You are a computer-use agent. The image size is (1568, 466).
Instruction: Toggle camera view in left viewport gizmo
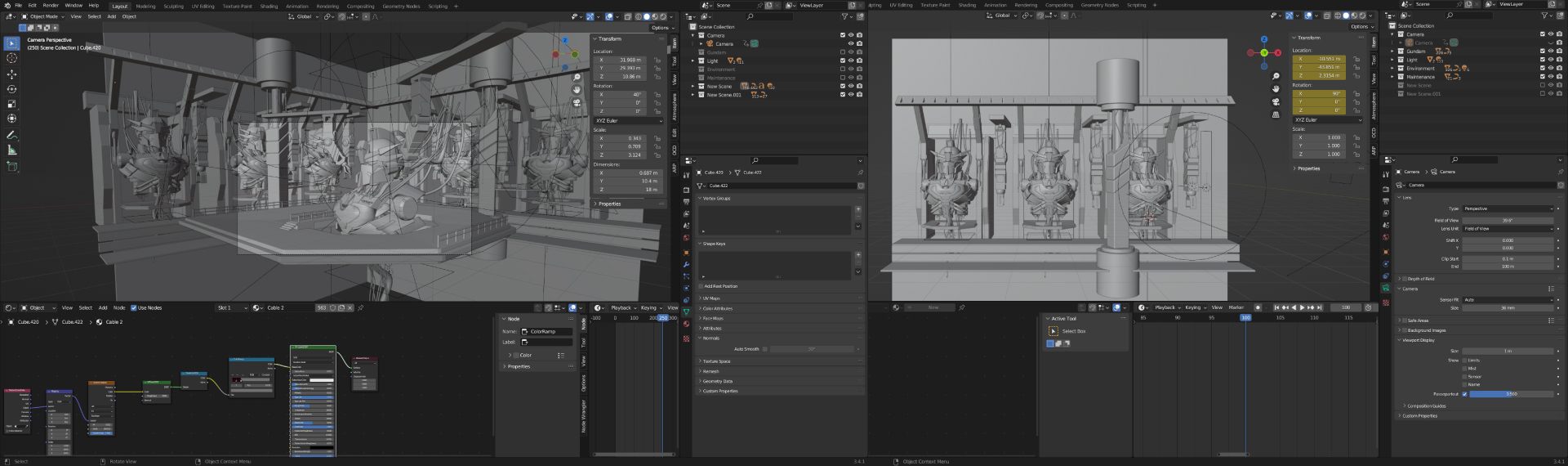[x=577, y=102]
